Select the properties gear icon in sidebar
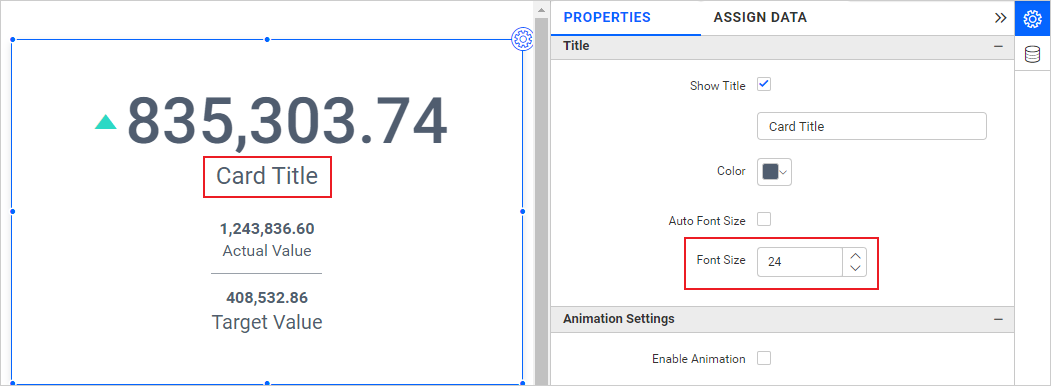The image size is (1051, 386). (1033, 19)
